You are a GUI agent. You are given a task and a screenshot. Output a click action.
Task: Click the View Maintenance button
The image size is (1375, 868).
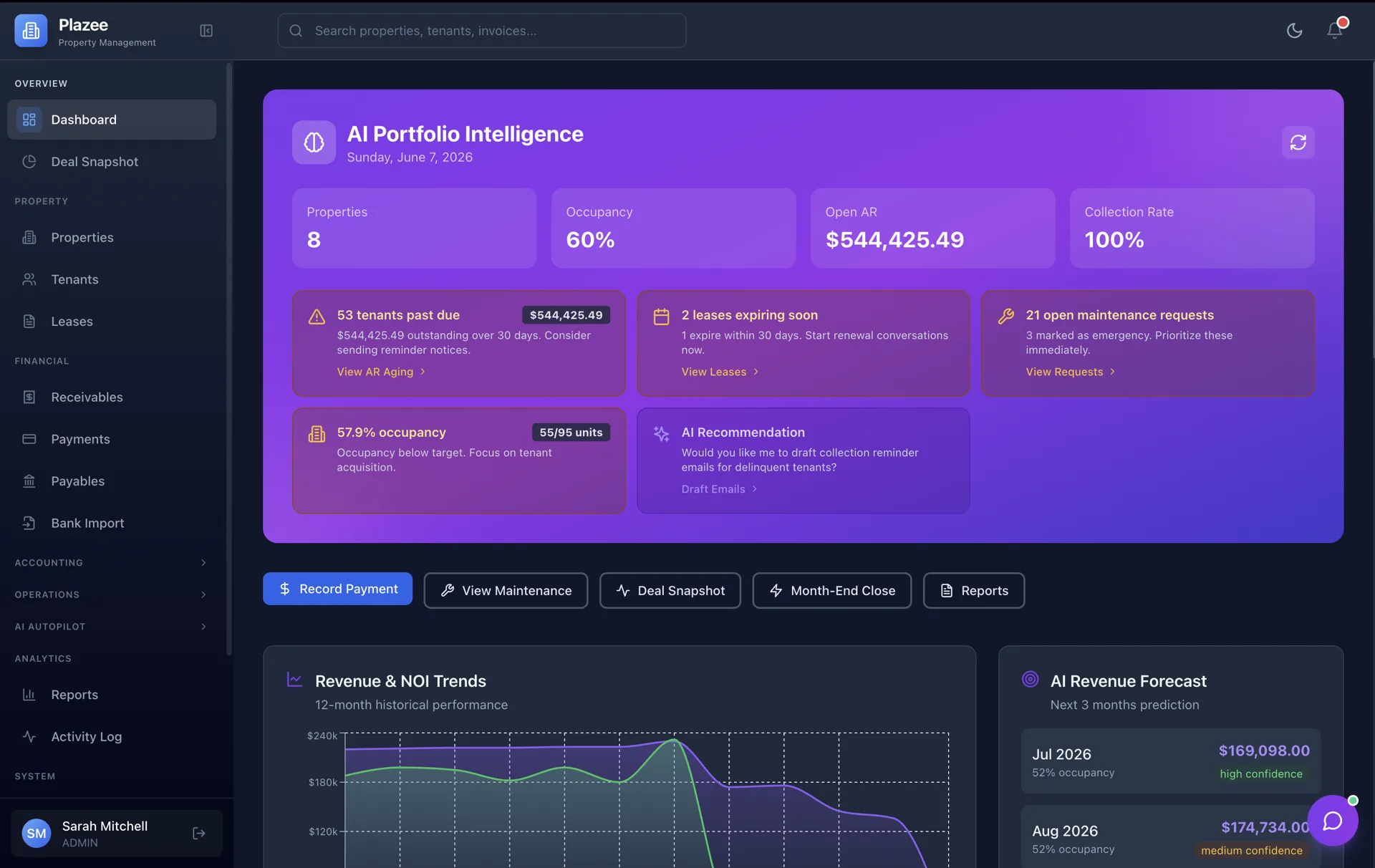coord(506,590)
